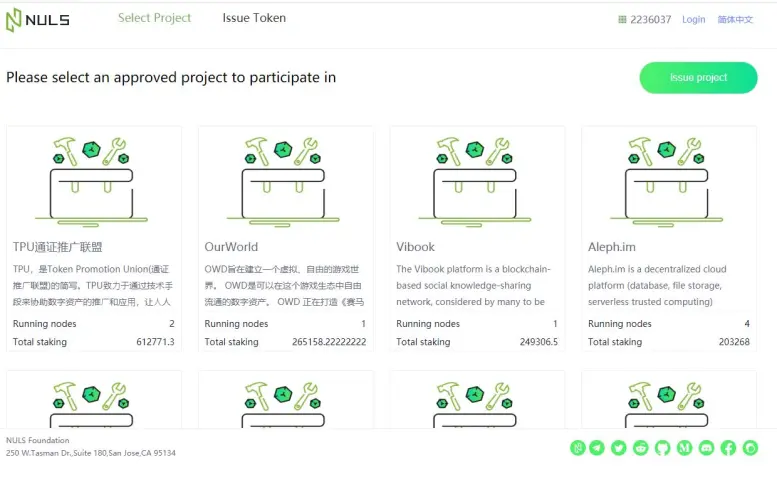The width and height of the screenshot is (777, 477).
Task: Open the Twitter footer icon
Action: (618, 448)
